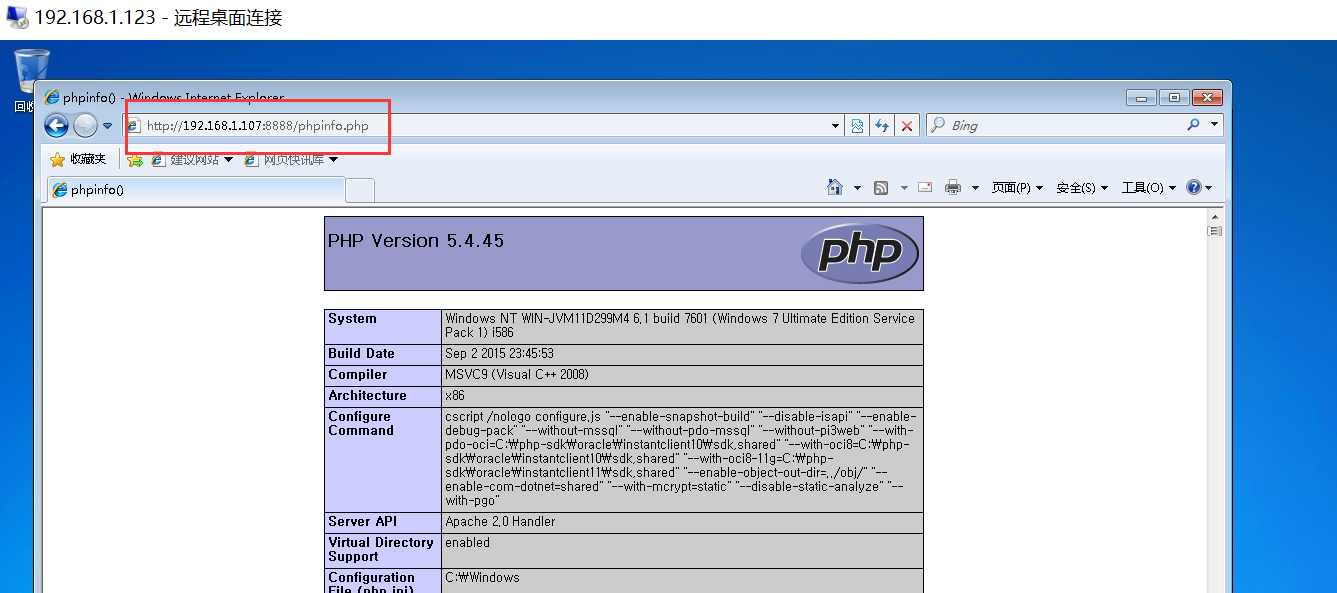
Task: Click the 'System' row label
Action: [x=352, y=319]
